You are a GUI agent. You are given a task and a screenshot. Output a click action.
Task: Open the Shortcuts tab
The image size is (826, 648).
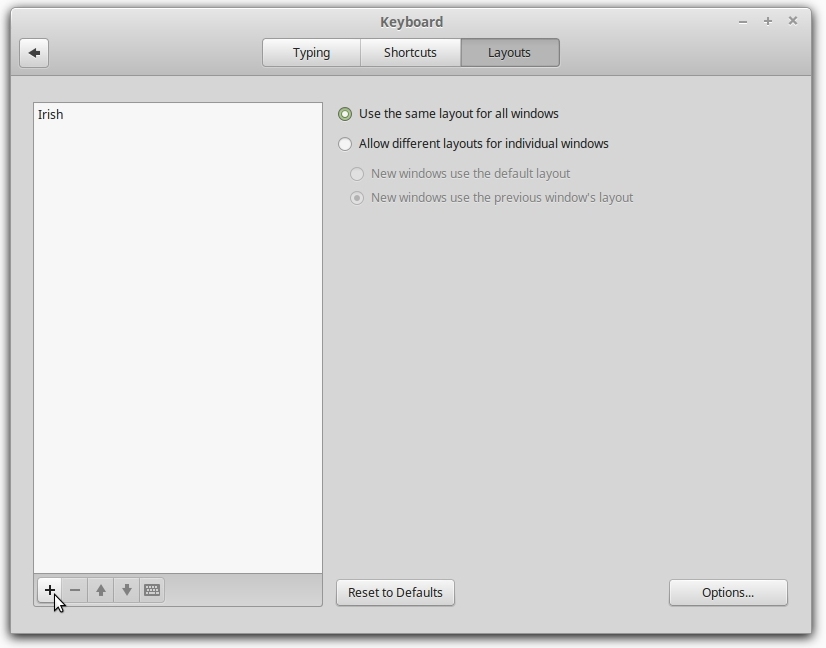[410, 53]
